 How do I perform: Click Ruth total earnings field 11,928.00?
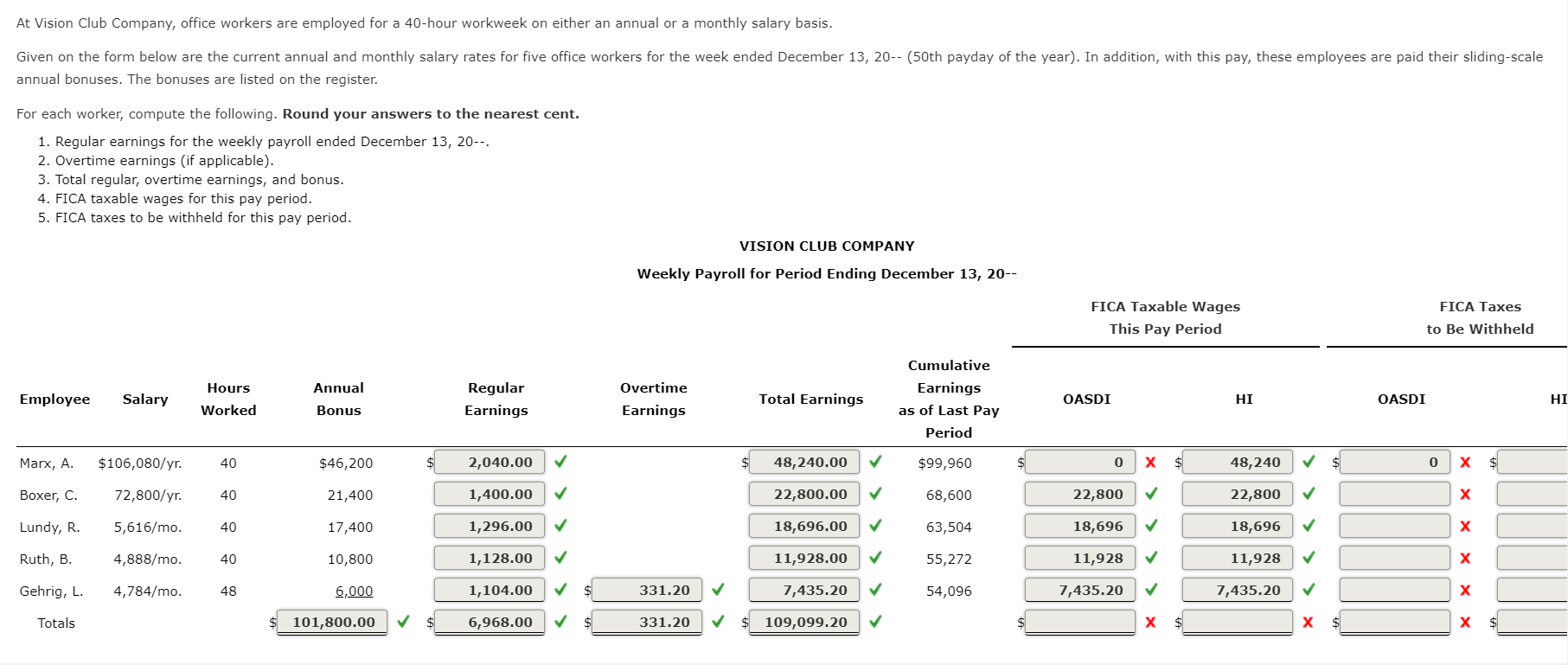pos(804,558)
